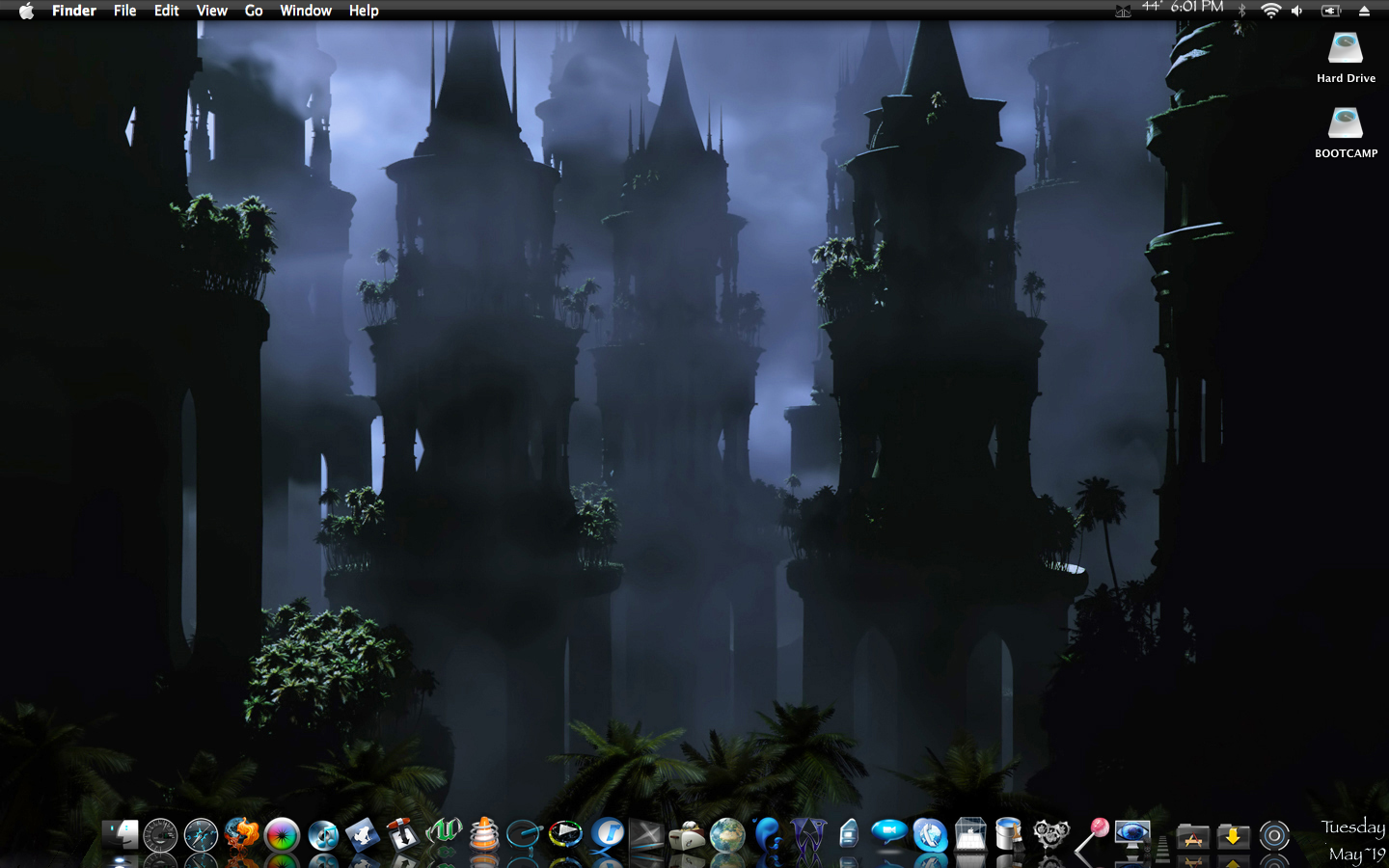Viewport: 1389px width, 868px height.
Task: Open the Earth globe Dock icon
Action: 727,835
